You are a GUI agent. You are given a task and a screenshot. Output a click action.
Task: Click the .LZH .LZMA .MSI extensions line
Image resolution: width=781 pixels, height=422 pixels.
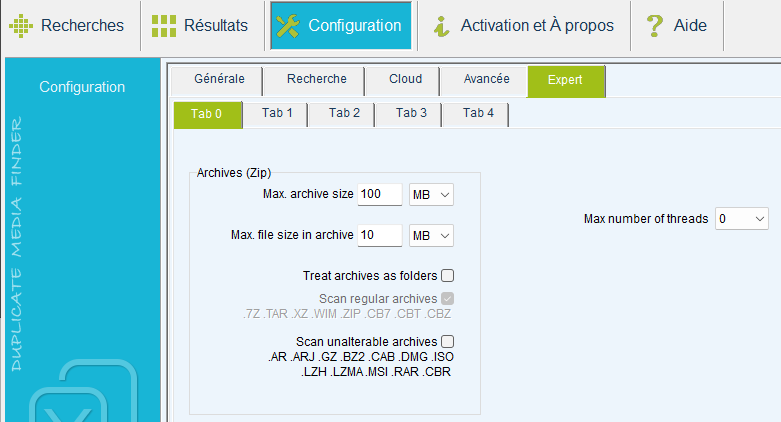pyautogui.click(x=376, y=372)
